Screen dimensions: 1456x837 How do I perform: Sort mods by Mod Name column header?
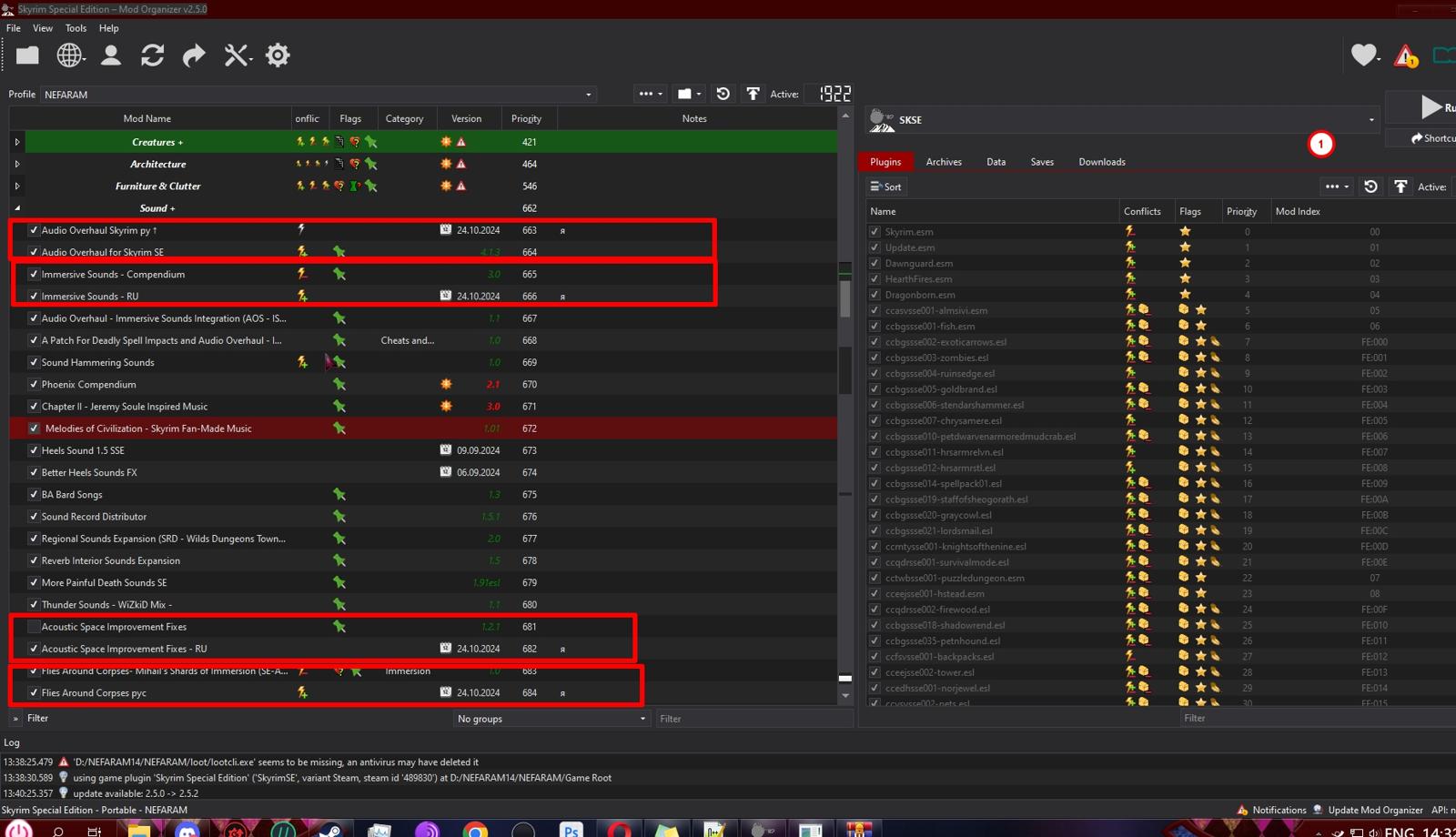click(147, 118)
